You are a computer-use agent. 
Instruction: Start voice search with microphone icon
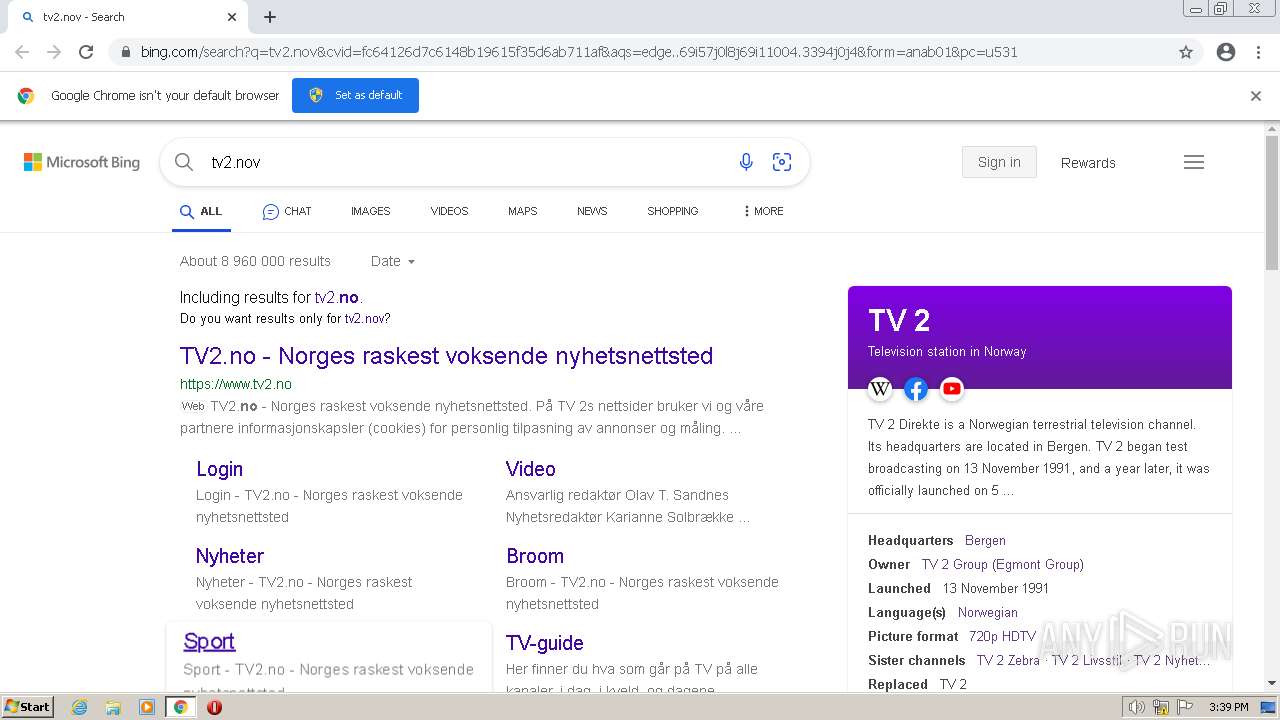coord(746,162)
